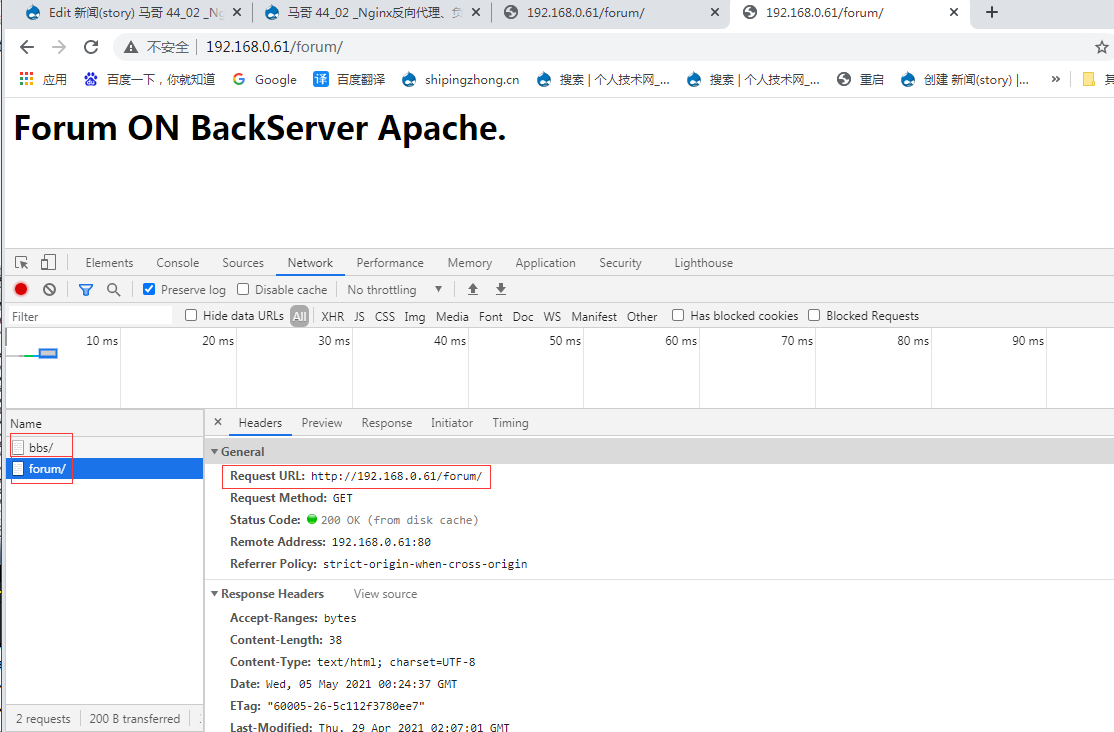Enable the Disable cache checkbox
This screenshot has height=732, width=1114.
[x=243, y=290]
